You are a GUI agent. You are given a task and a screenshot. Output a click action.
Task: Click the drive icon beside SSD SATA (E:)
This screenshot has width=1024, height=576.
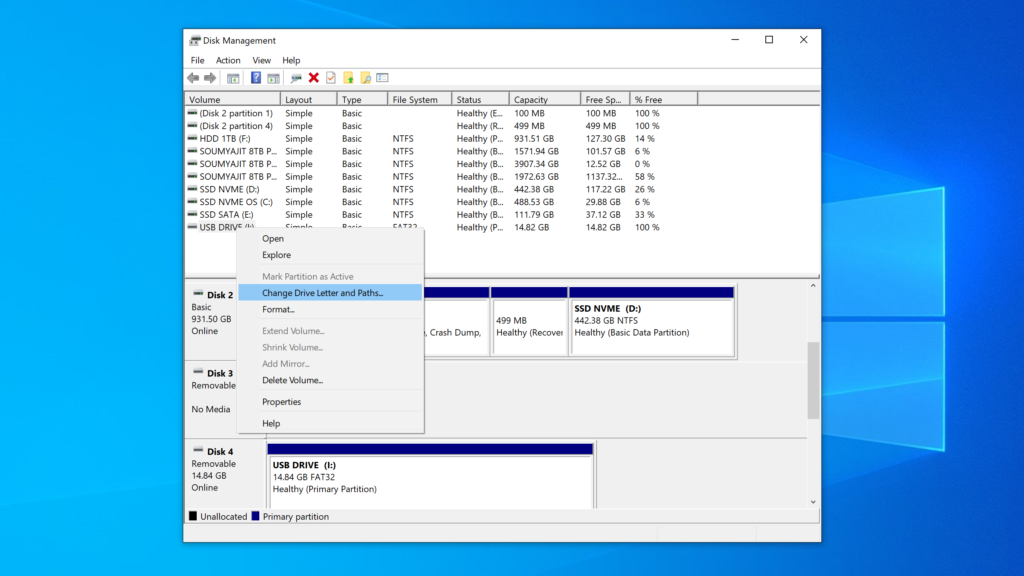point(192,214)
